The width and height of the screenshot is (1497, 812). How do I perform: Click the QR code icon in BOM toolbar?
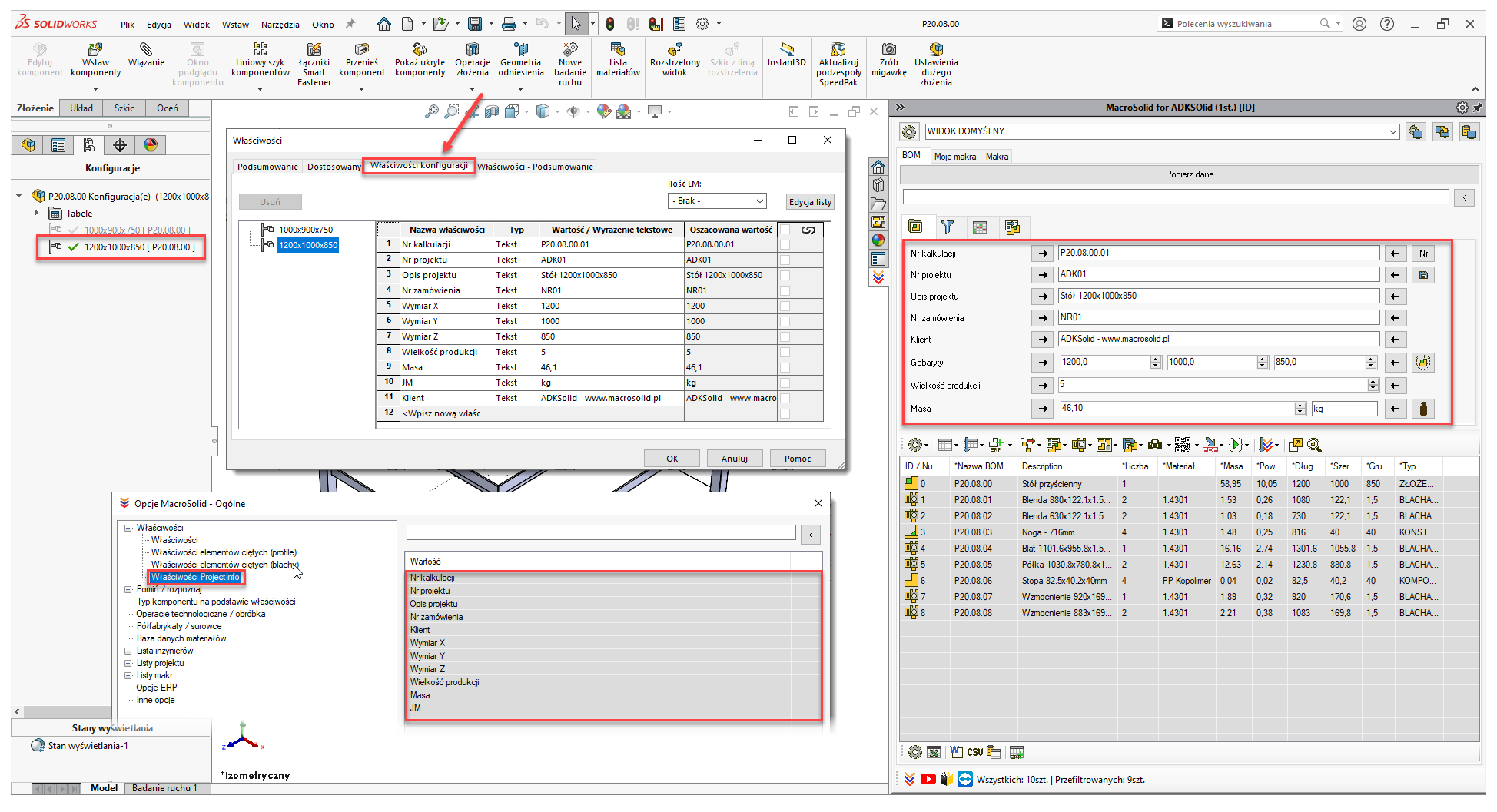point(1183,445)
